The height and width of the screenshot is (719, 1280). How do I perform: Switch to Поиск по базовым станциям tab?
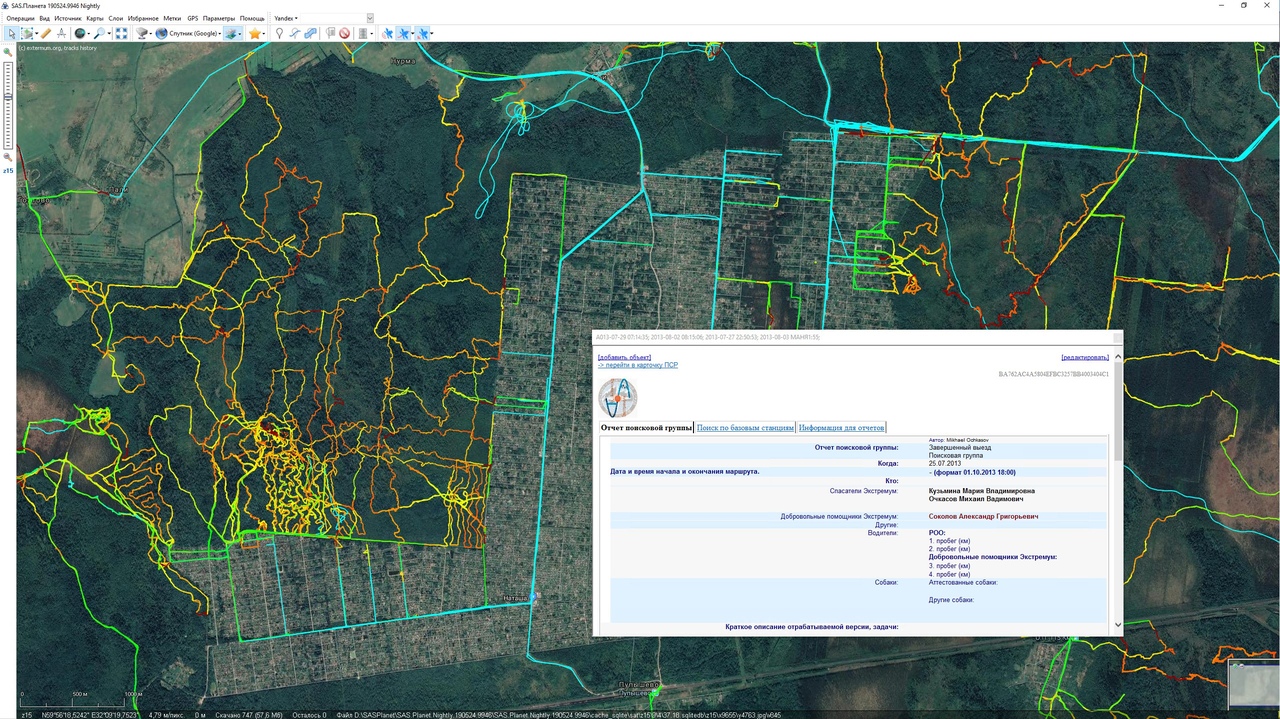745,428
